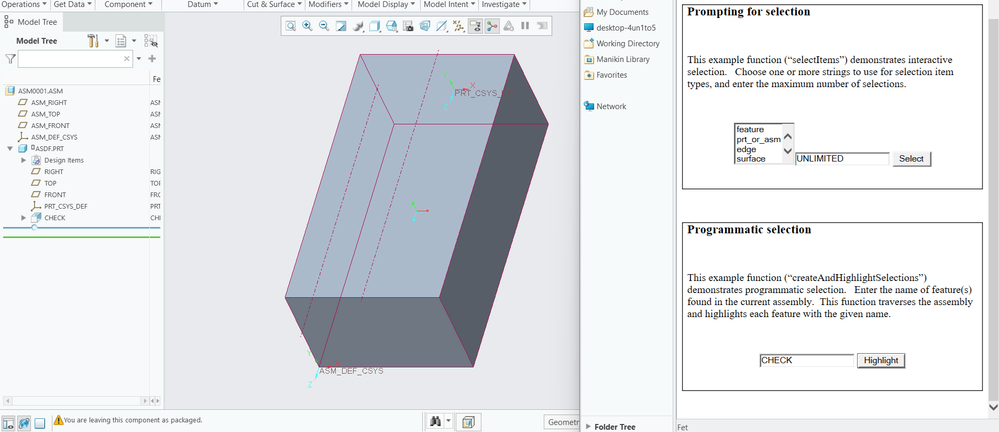The height and width of the screenshot is (432, 999).
Task: Toggle the annotation display filter icon
Action: point(475,26)
